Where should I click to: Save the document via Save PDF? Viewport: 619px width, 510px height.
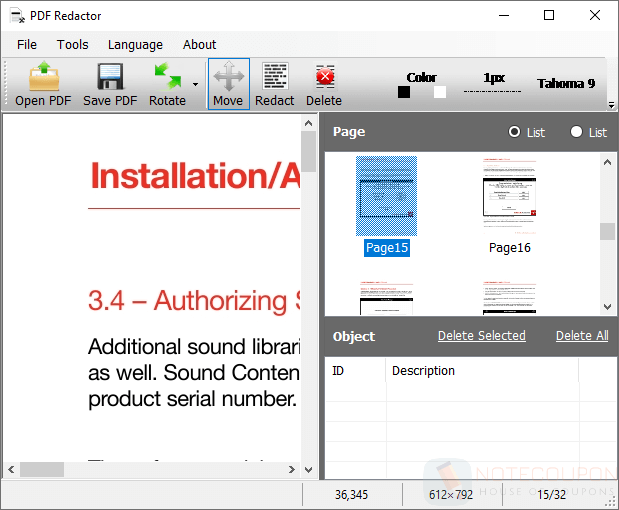pos(110,84)
